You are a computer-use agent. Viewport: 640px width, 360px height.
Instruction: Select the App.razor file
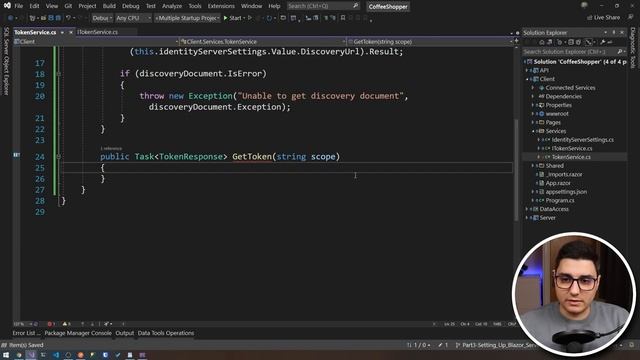point(558,183)
